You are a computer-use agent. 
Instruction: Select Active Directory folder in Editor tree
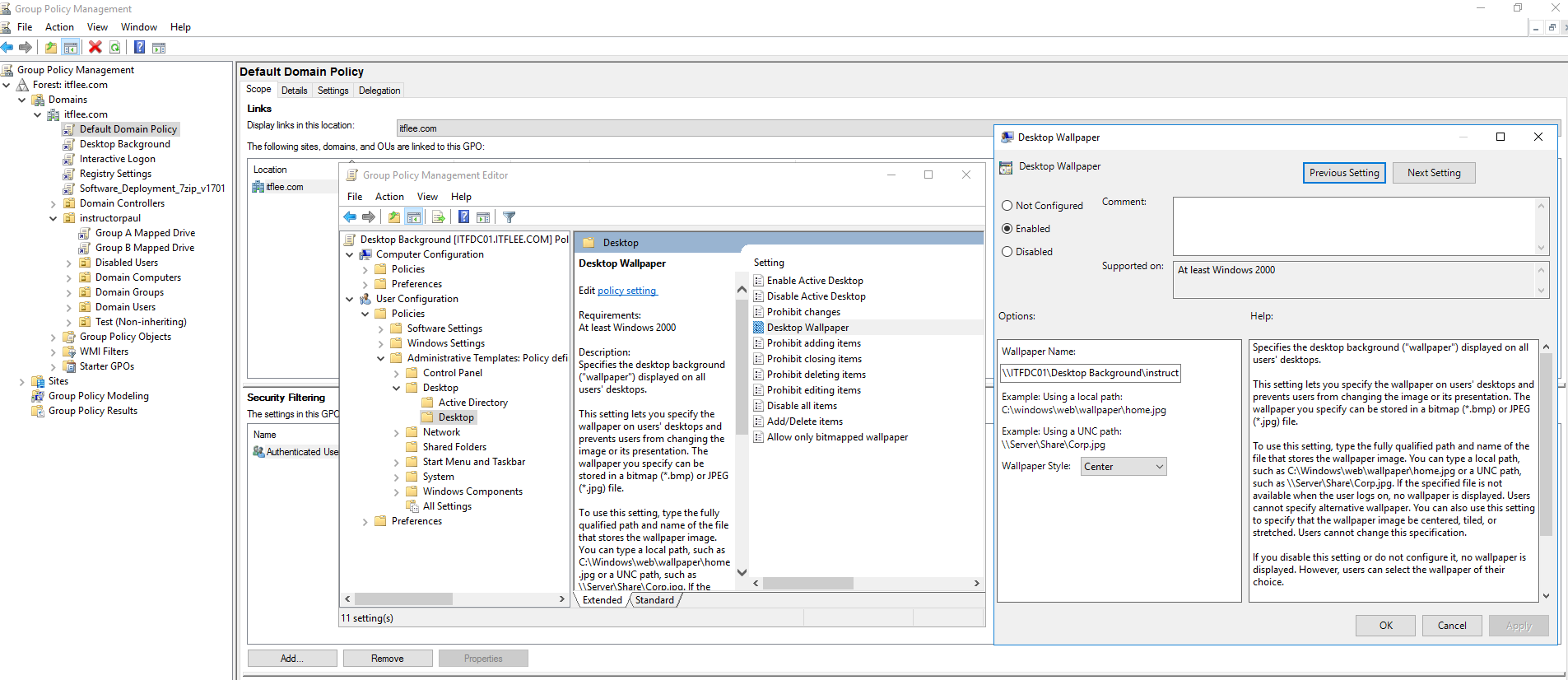pyautogui.click(x=472, y=403)
